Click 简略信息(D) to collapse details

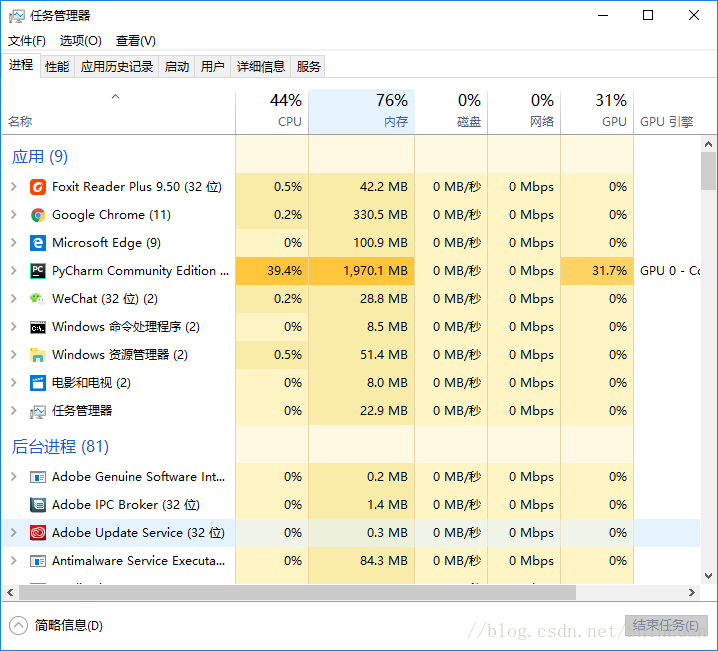(x=56, y=625)
